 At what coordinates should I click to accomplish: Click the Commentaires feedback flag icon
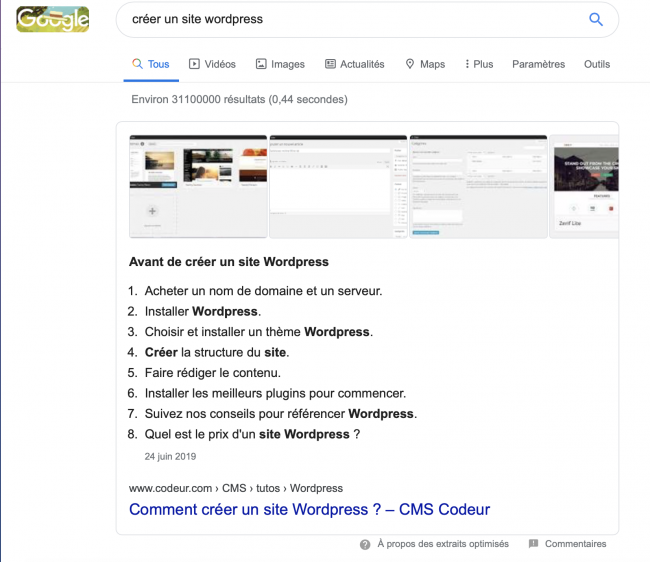coord(533,544)
